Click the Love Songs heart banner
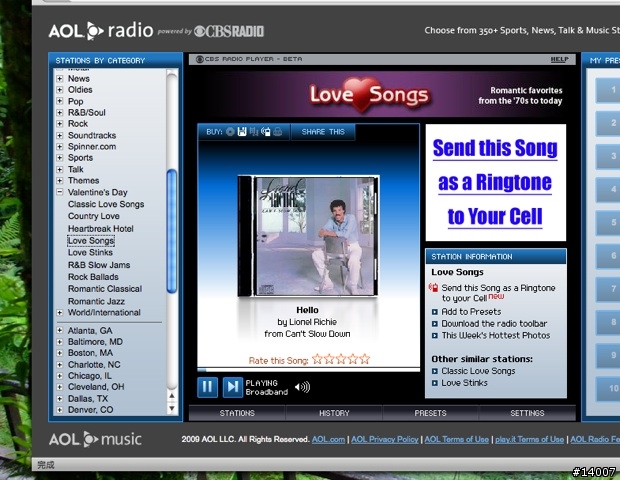620x480 pixels. pyautogui.click(x=369, y=95)
